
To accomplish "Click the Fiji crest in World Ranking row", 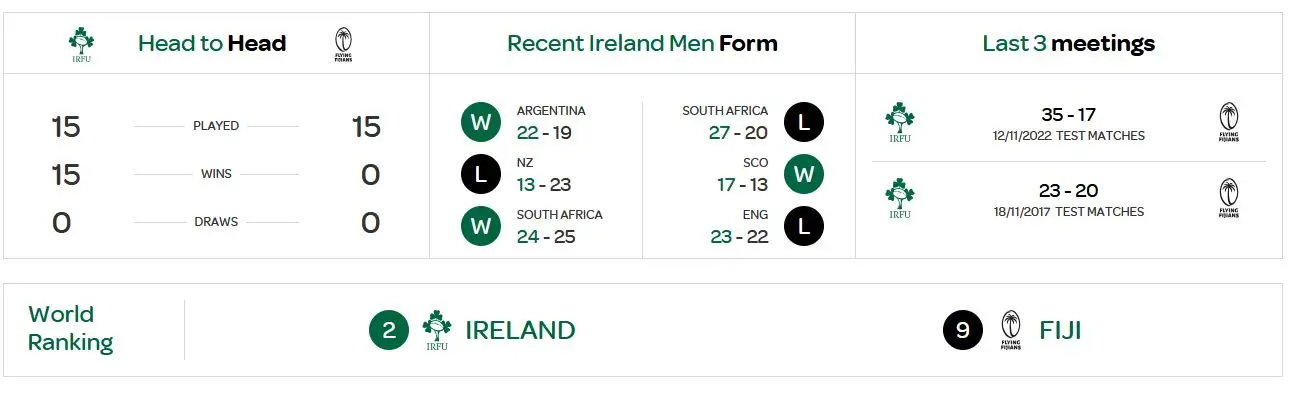I will 1011,330.
